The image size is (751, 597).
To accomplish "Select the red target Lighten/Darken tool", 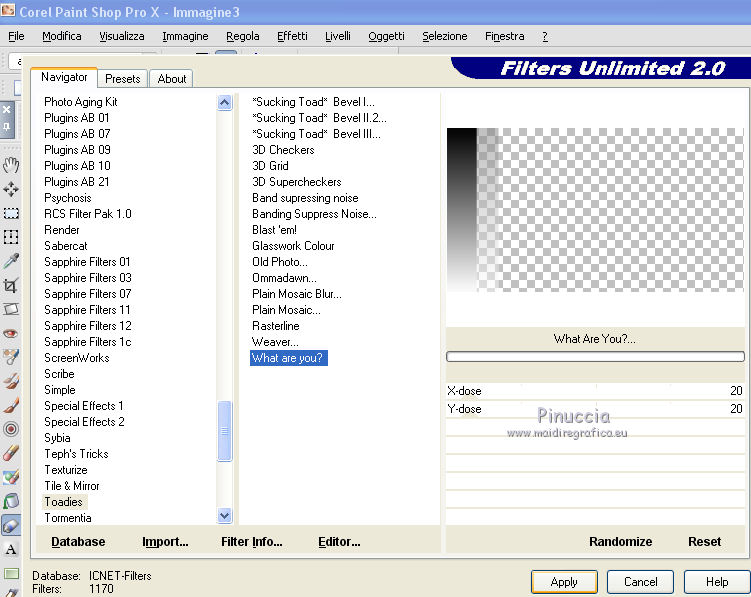I will (x=11, y=429).
